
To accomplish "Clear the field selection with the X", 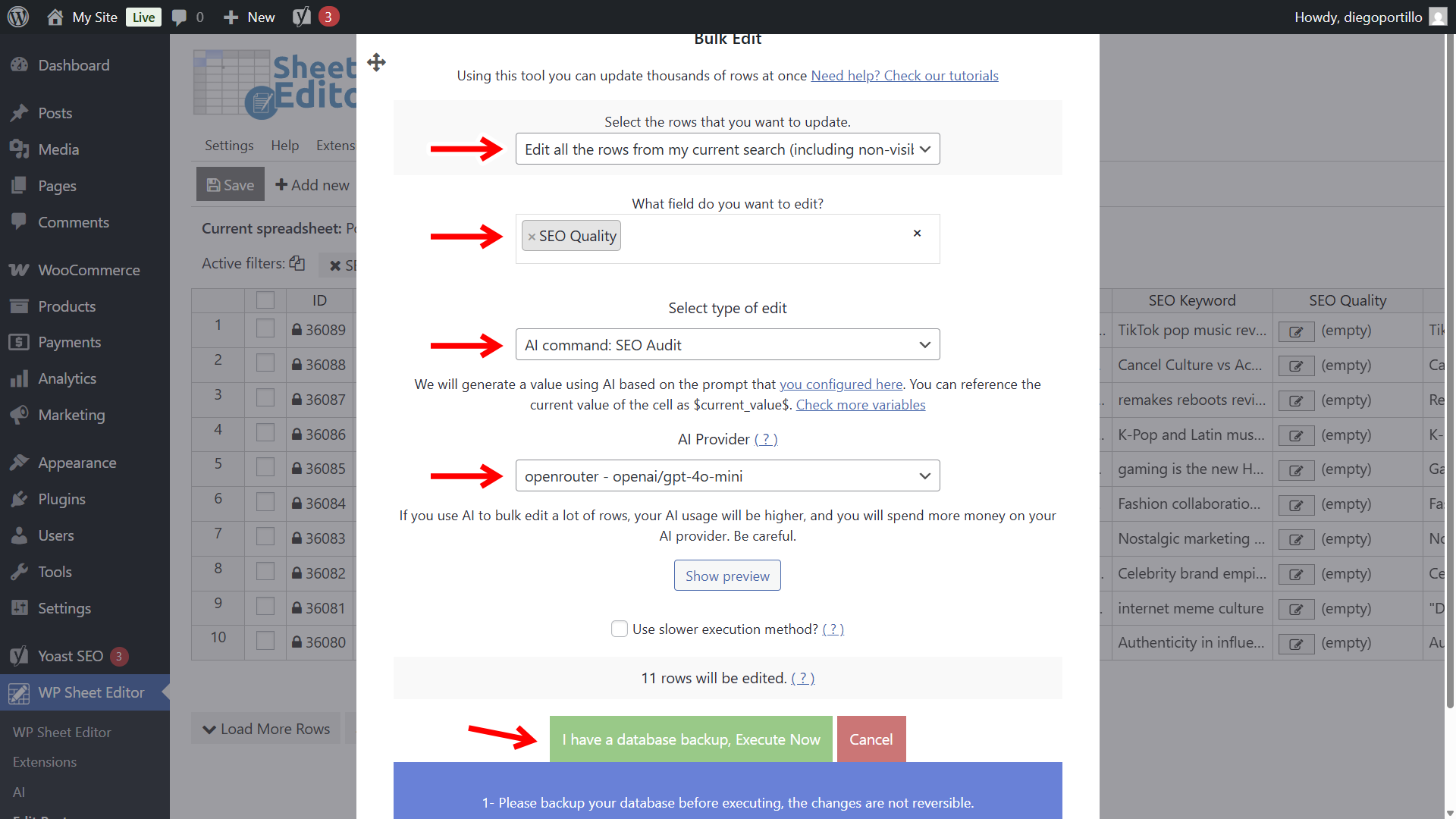I will (917, 234).
